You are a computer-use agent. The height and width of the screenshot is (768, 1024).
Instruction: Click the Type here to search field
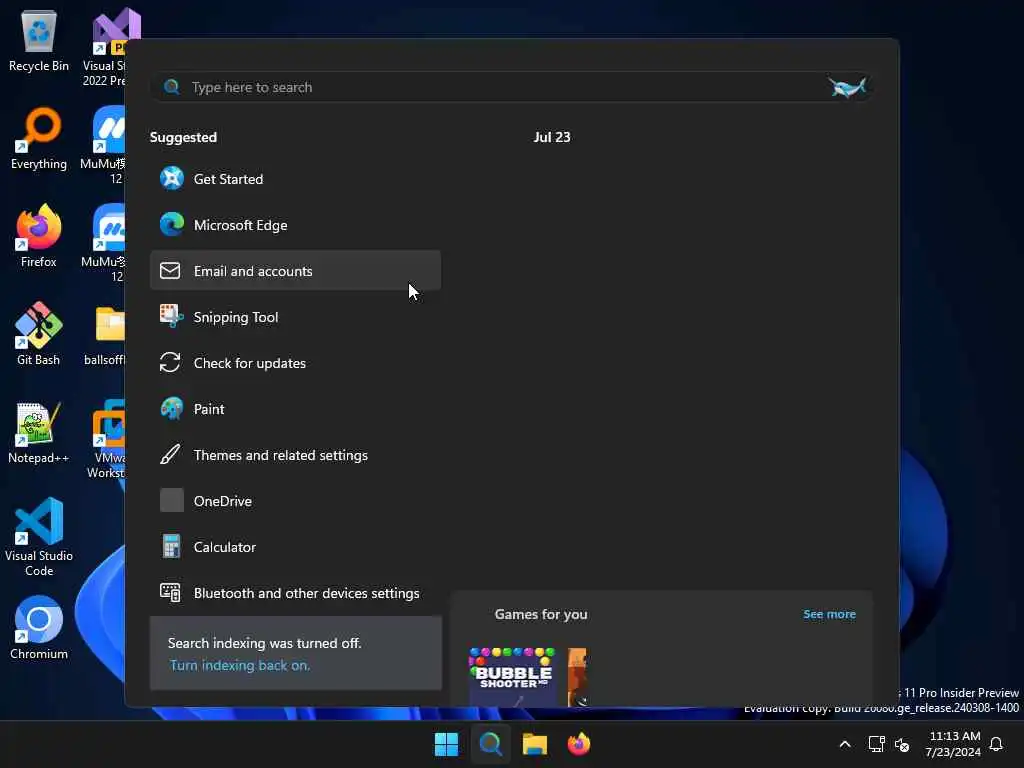[511, 87]
